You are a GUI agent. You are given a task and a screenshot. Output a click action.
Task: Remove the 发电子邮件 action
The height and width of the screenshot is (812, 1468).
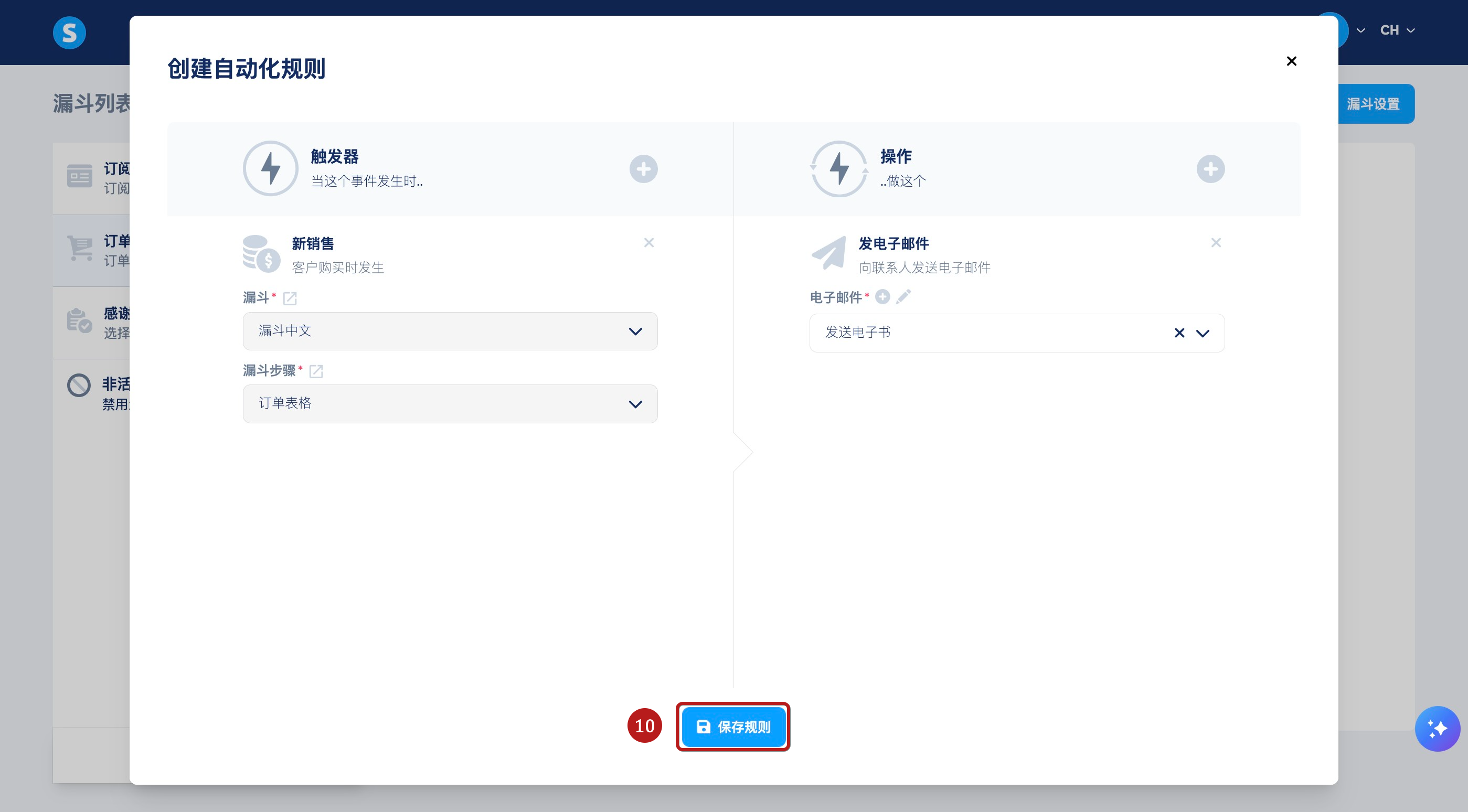point(1216,243)
